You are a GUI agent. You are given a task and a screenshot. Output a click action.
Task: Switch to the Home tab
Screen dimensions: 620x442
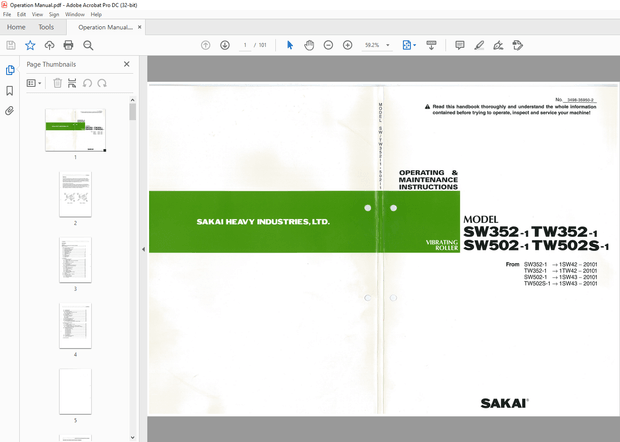pos(16,27)
